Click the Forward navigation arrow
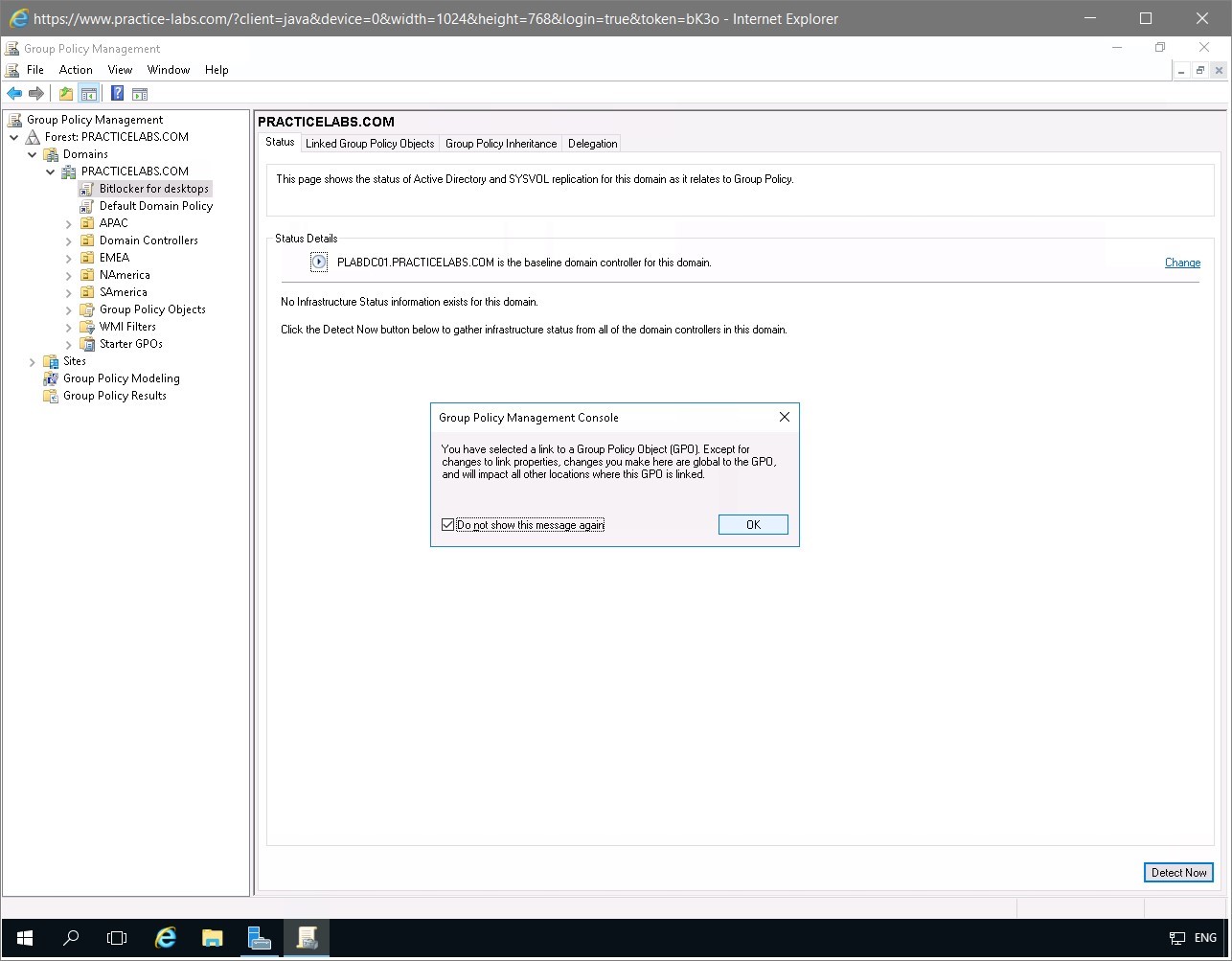This screenshot has height=961, width=1232. click(x=35, y=93)
